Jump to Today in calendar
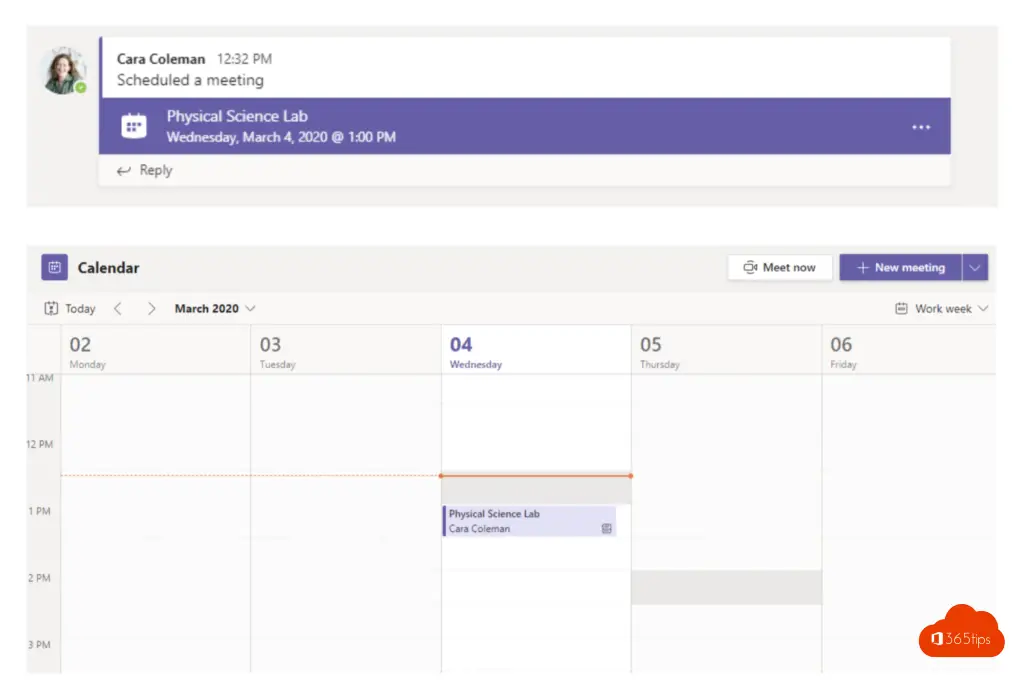1024x693 pixels. (70, 309)
